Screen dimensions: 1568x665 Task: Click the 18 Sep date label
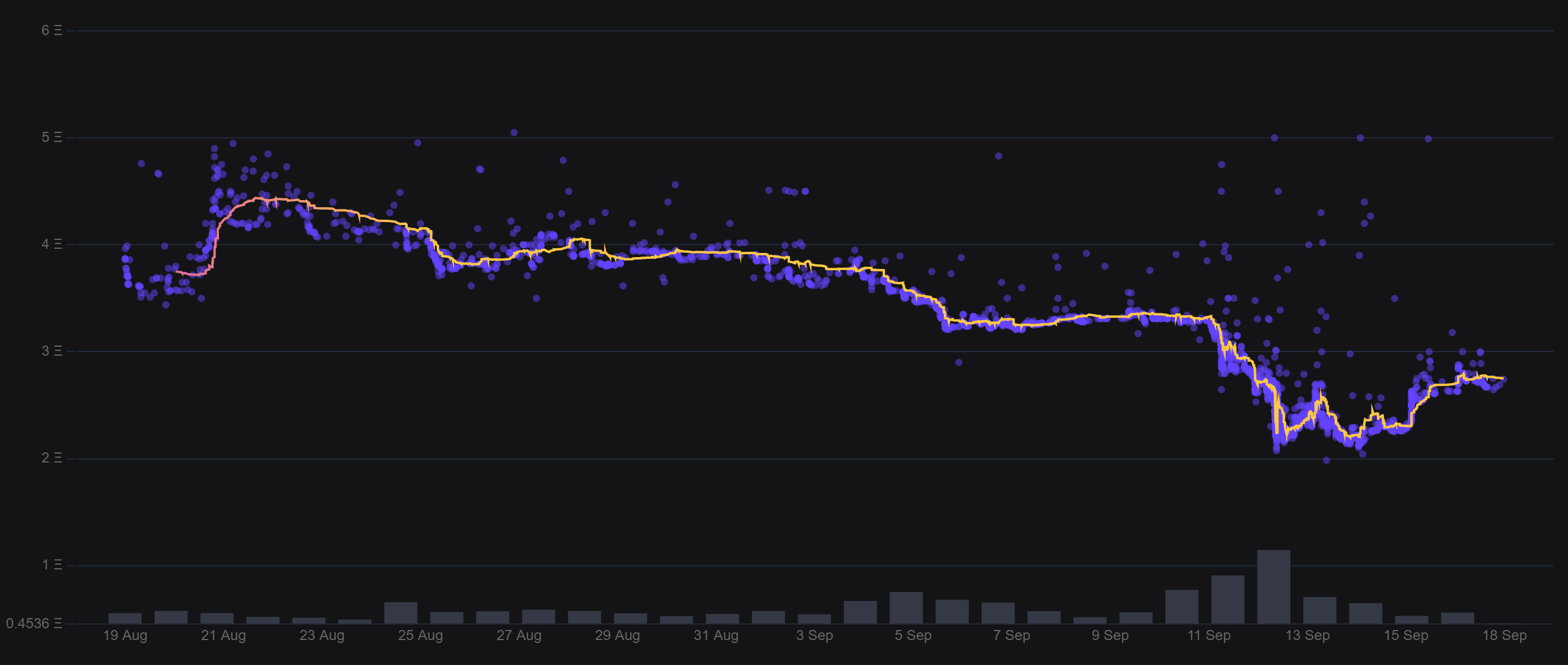(1503, 635)
